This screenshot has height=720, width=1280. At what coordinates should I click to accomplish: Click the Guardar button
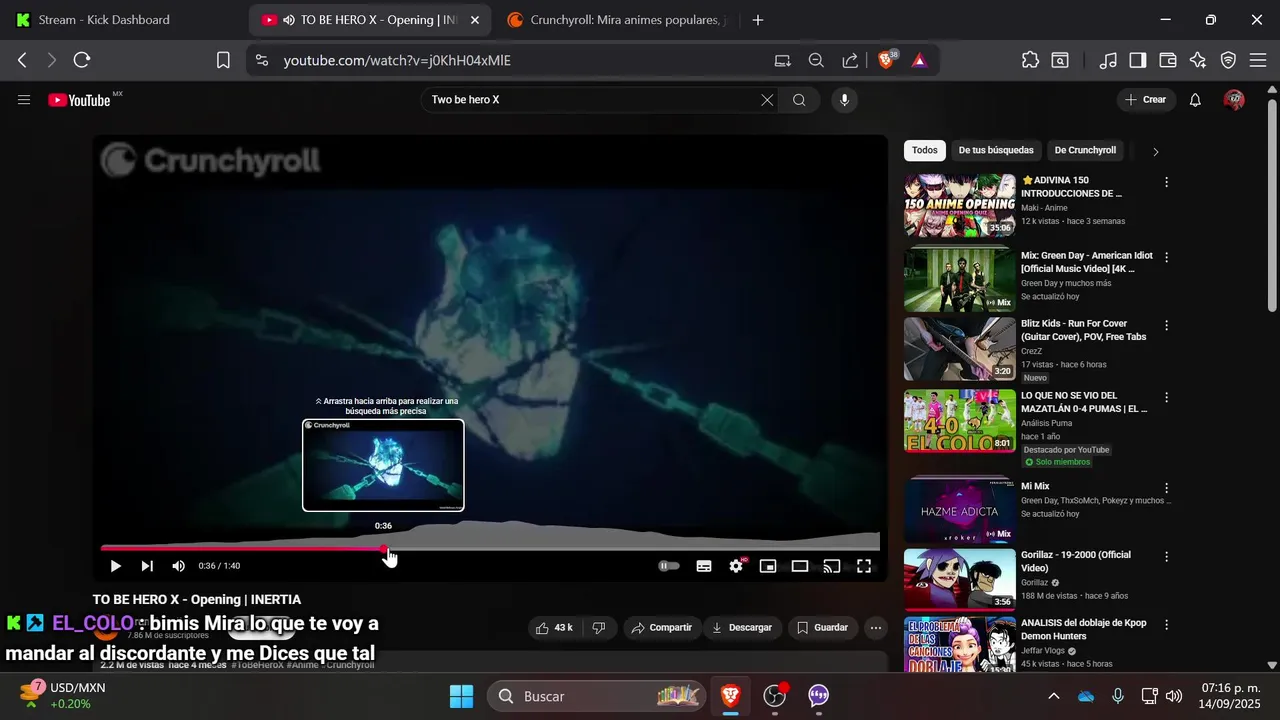coord(822,628)
